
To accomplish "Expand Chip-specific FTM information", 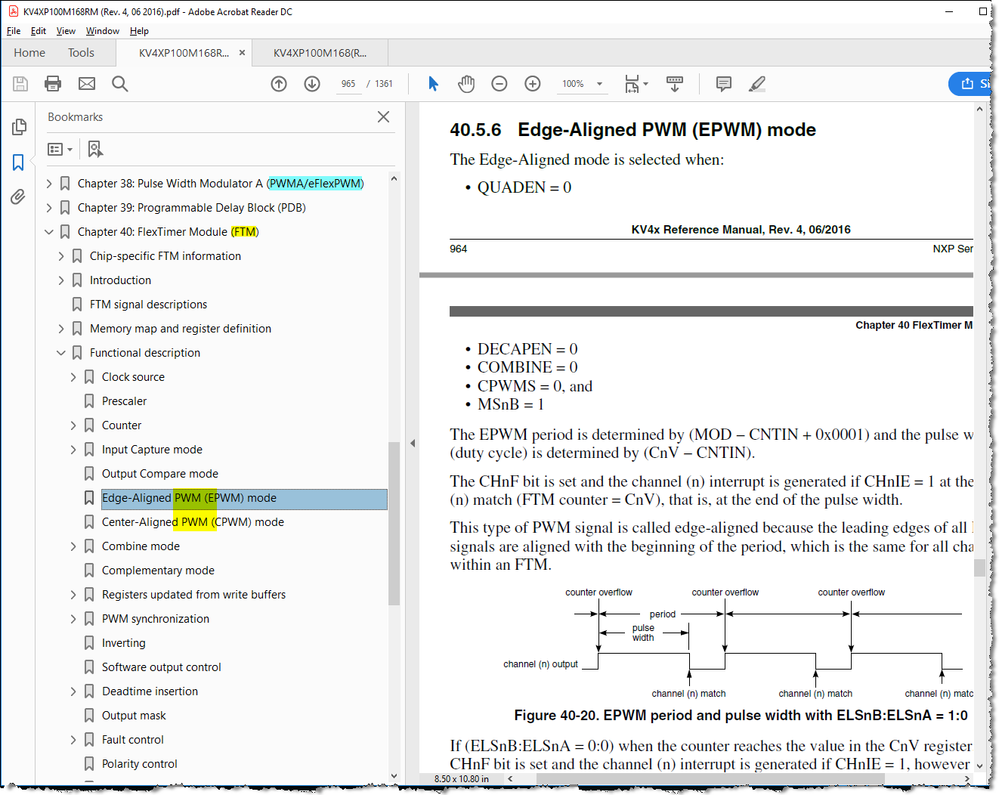I will pyautogui.click(x=61, y=256).
